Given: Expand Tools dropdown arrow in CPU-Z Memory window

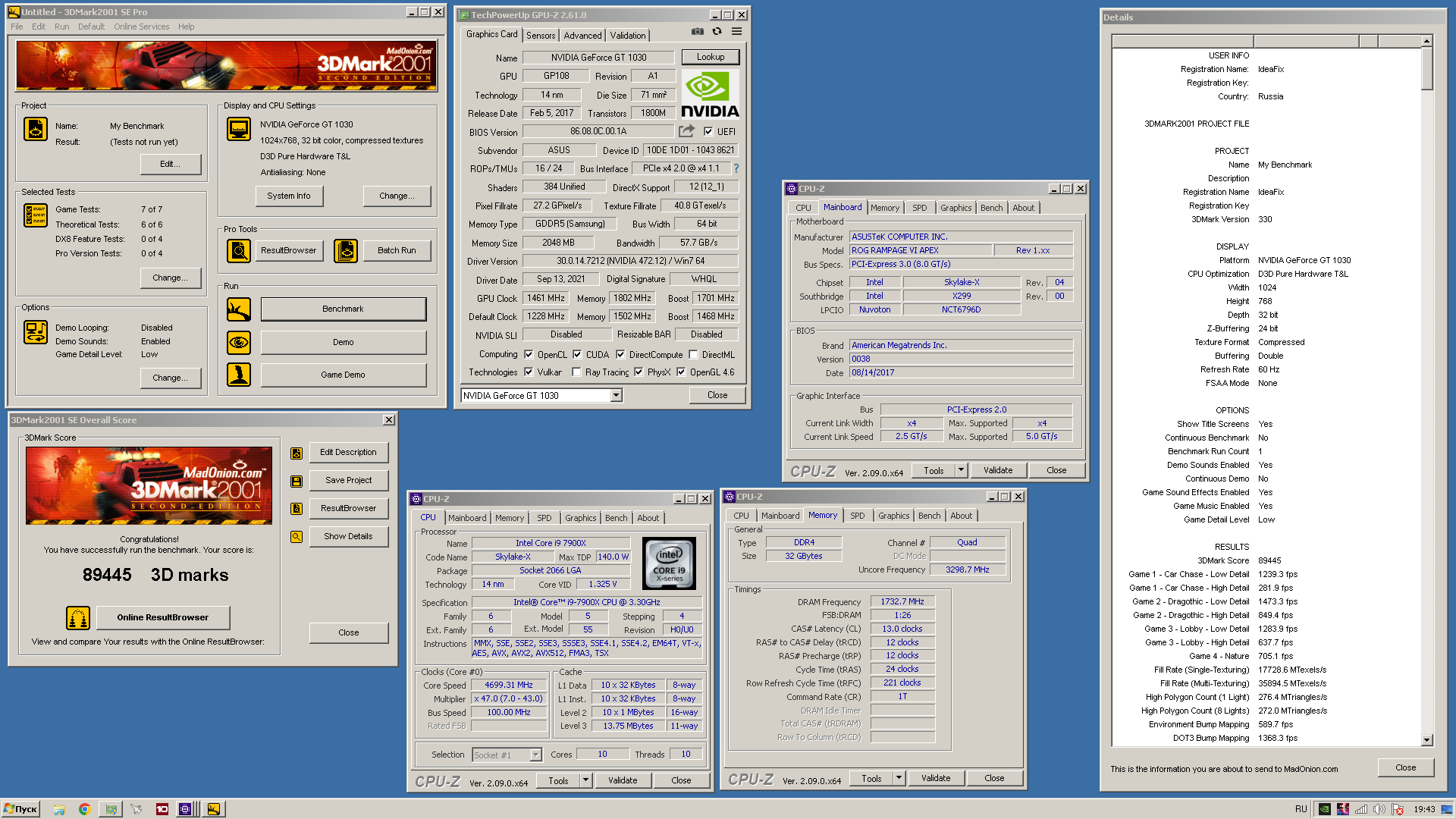Looking at the screenshot, I should pos(899,777).
